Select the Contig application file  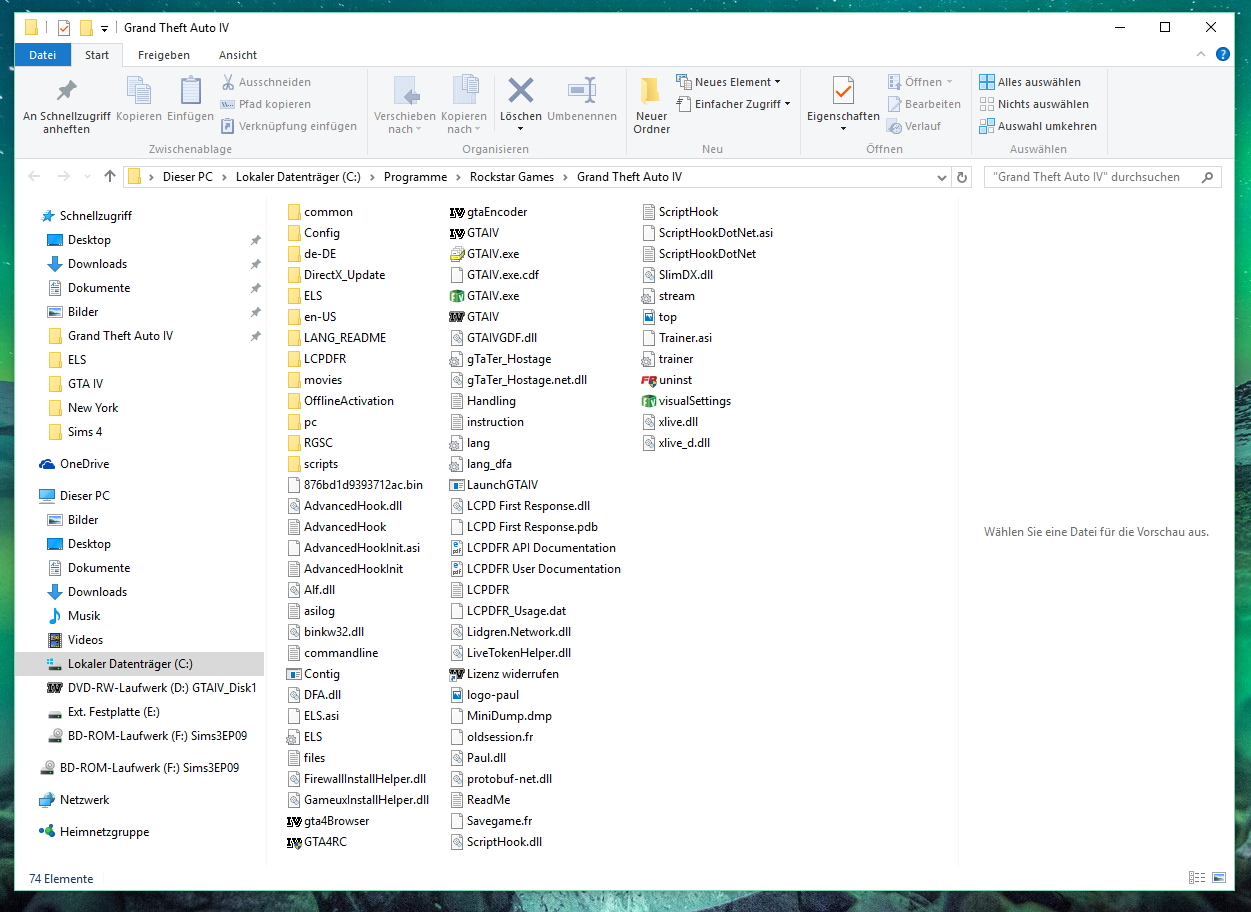click(x=314, y=674)
